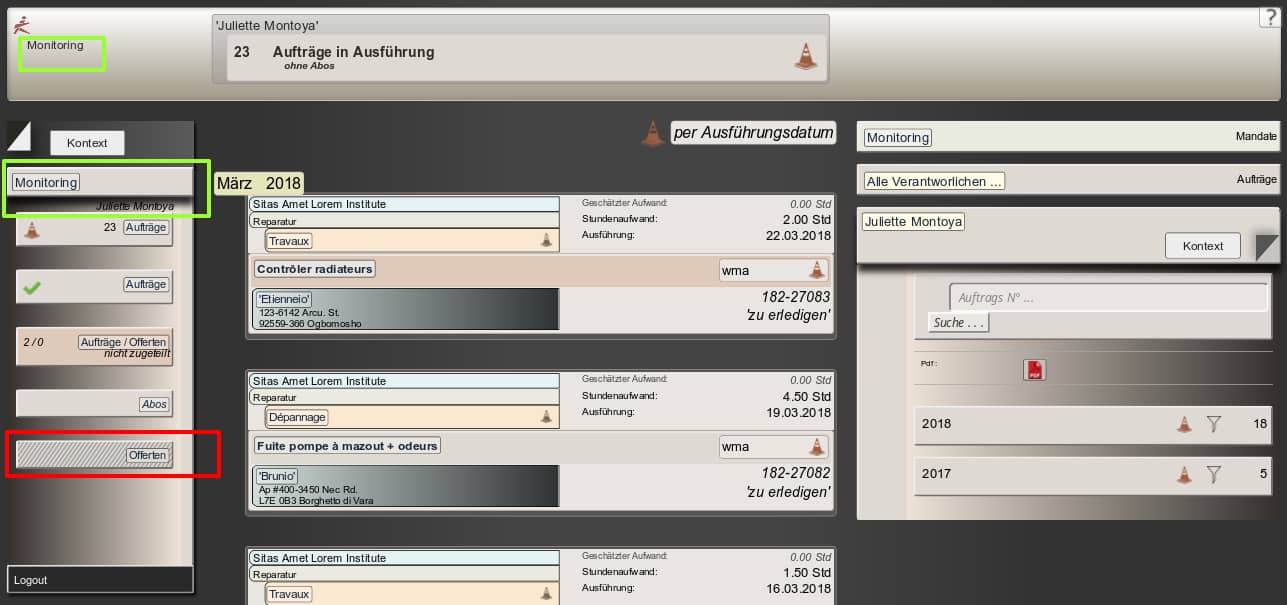Click the cone in 'Contrôler radiateurs' wma field

pyautogui.click(x=817, y=270)
